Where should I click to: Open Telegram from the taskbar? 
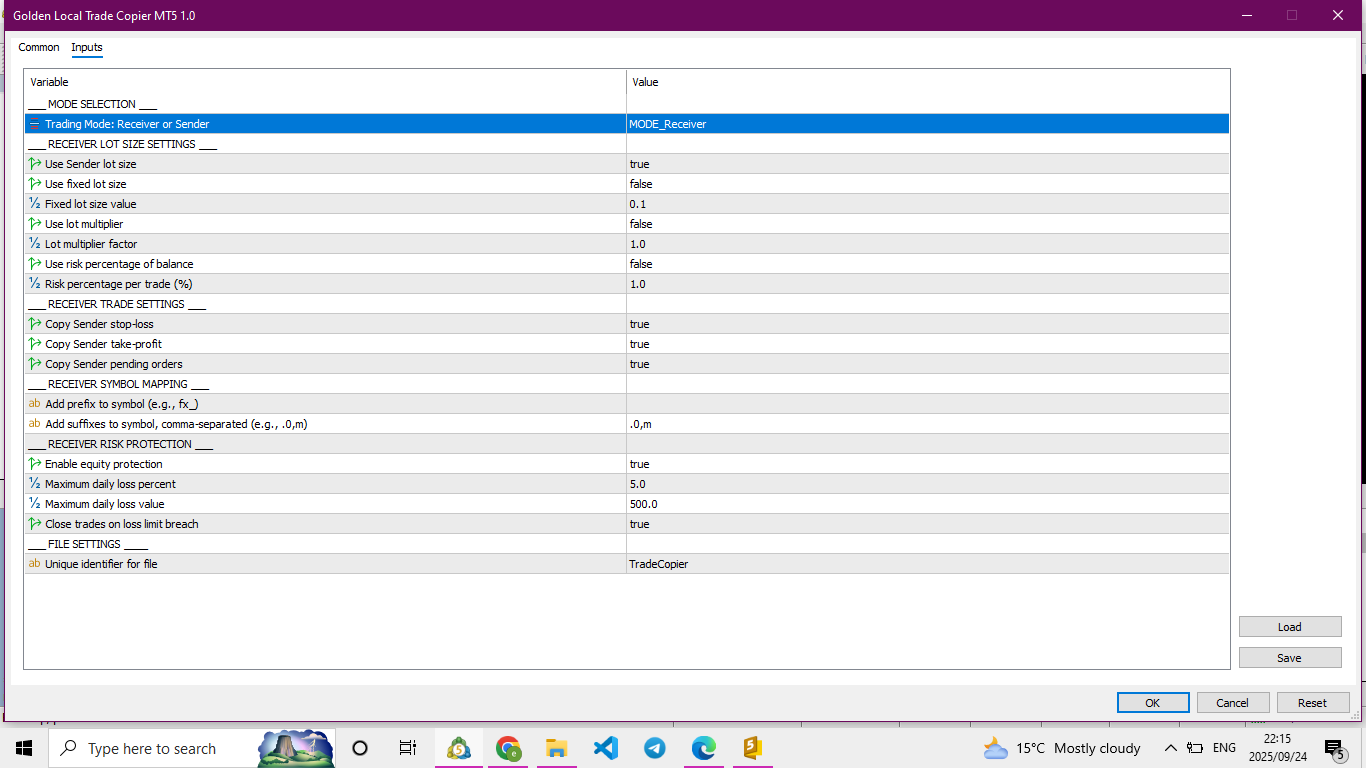click(x=655, y=748)
